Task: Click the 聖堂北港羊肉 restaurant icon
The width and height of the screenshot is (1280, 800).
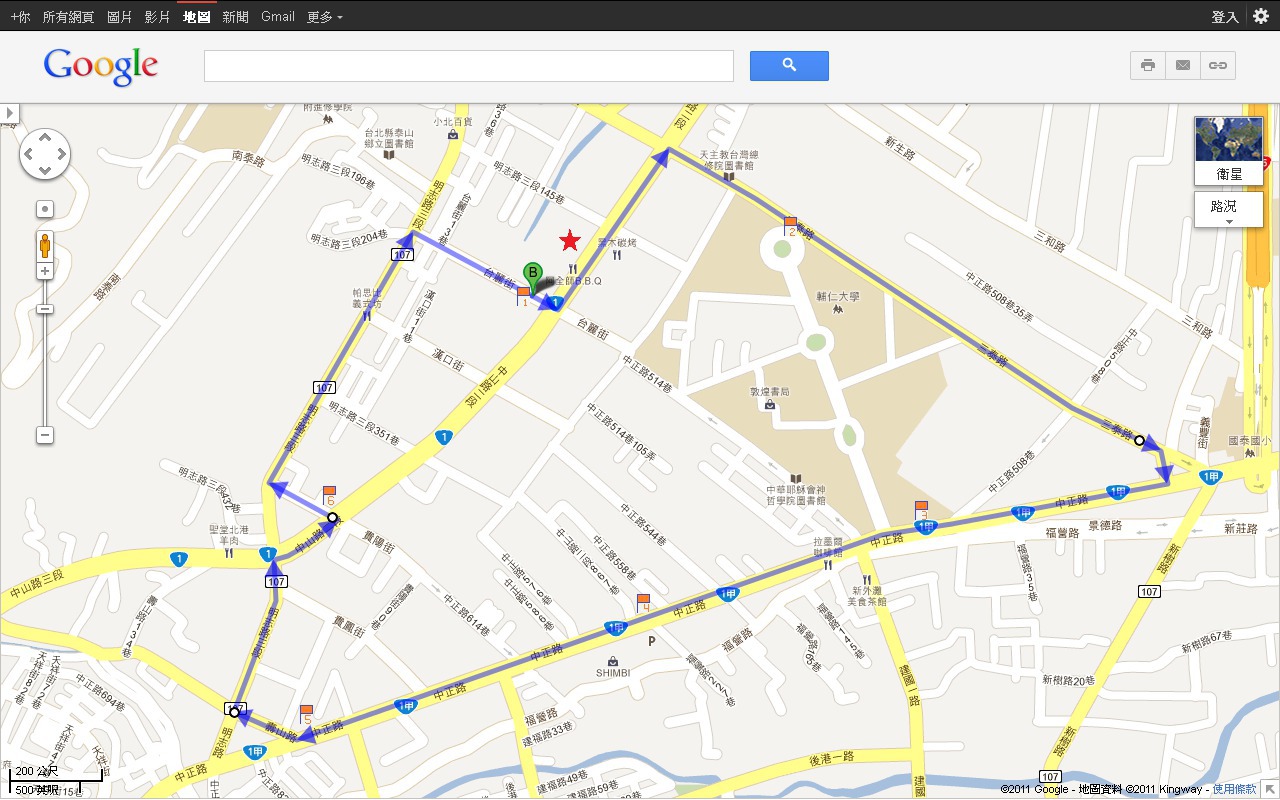Action: click(229, 552)
